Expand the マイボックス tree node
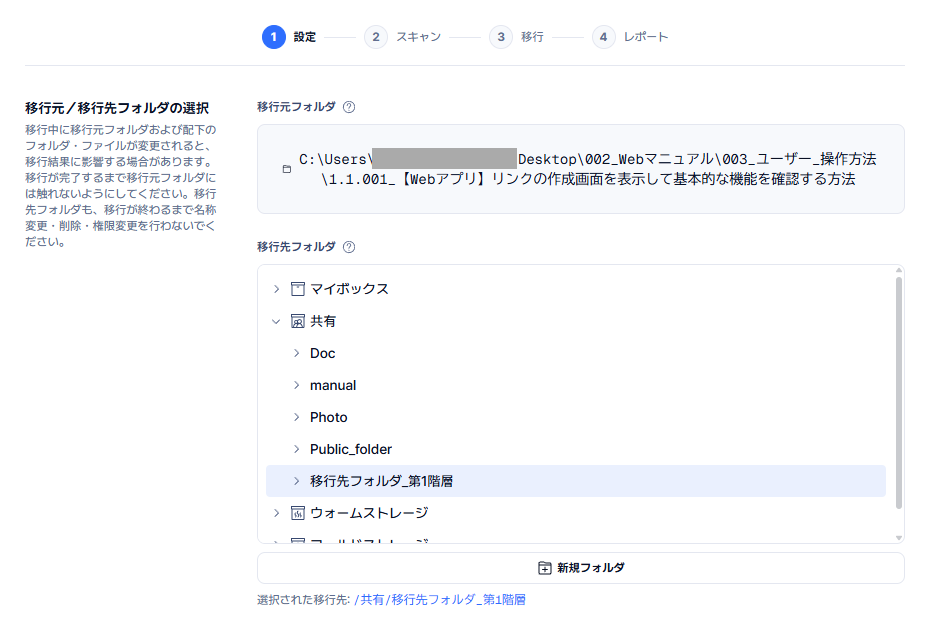928x624 pixels. pyautogui.click(x=276, y=289)
